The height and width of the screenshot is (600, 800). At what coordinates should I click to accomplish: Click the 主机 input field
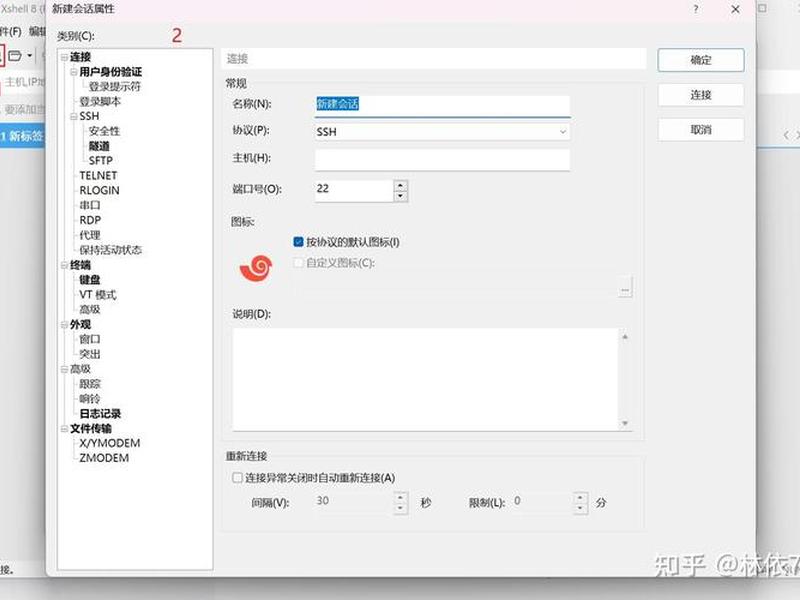[442, 159]
